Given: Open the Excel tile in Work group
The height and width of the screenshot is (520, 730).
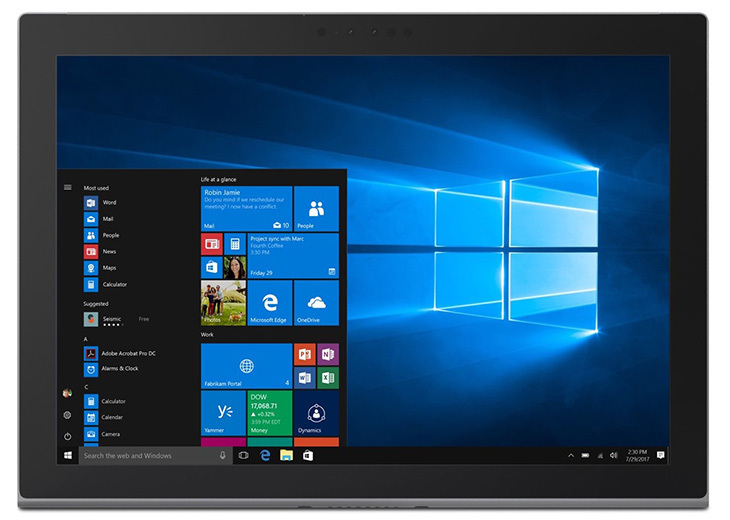Looking at the screenshot, I should (x=328, y=378).
